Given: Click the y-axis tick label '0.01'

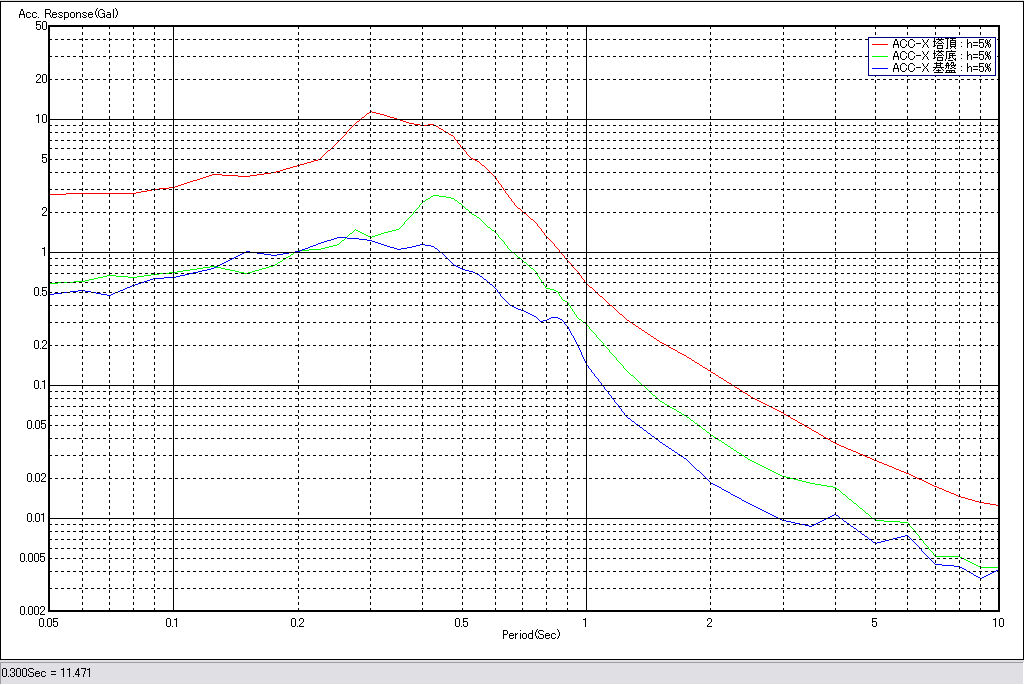Looking at the screenshot, I should pyautogui.click(x=37, y=518).
